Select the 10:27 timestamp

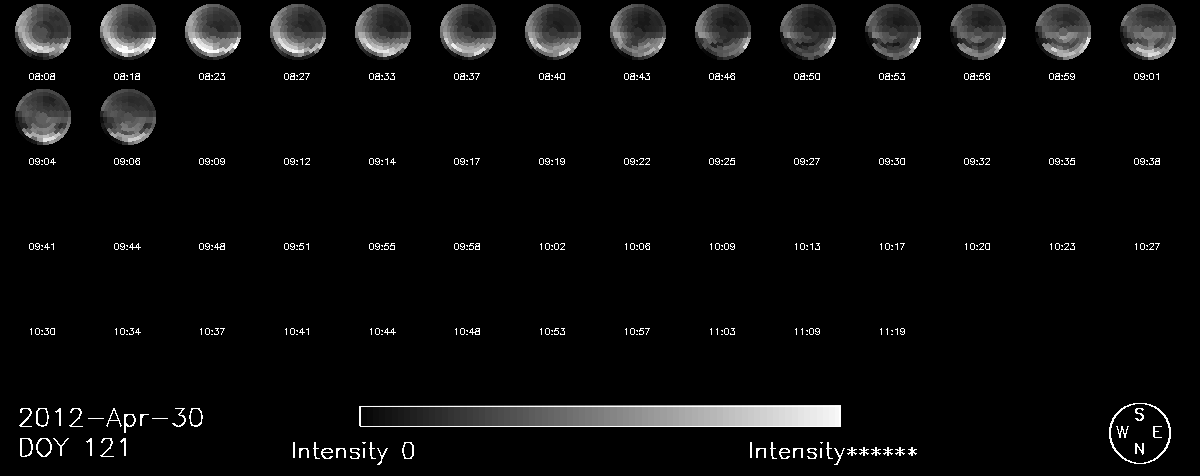1147,246
